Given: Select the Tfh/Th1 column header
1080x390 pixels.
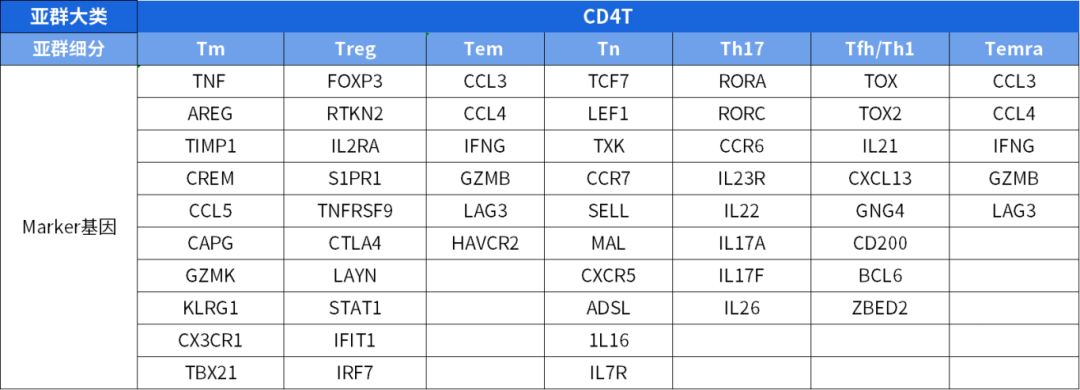Looking at the screenshot, I should coord(880,49).
